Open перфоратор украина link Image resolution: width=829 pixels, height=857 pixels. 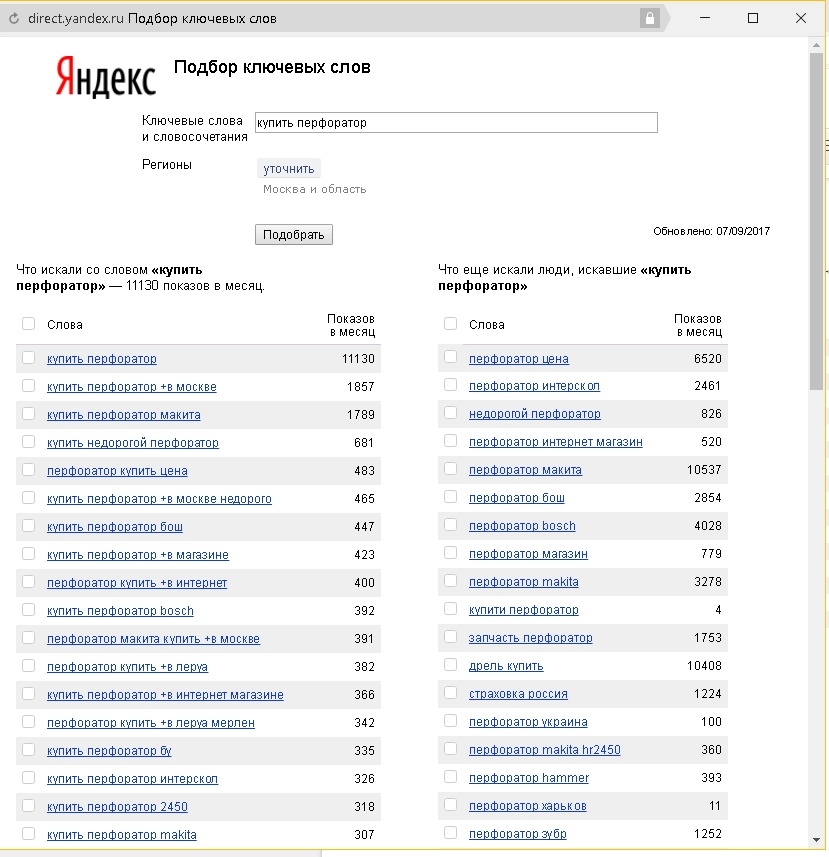[x=528, y=722]
